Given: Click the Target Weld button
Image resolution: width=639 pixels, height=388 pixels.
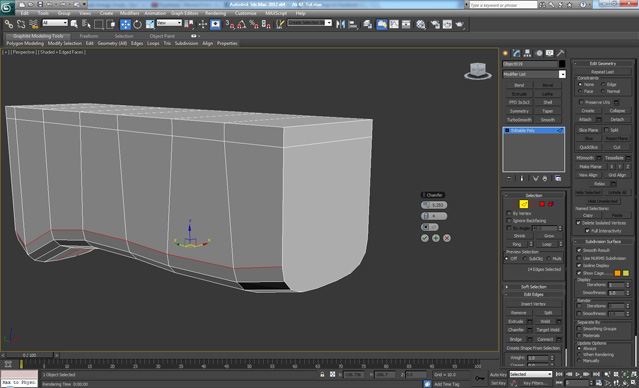Looking at the screenshot, I should (548, 330).
